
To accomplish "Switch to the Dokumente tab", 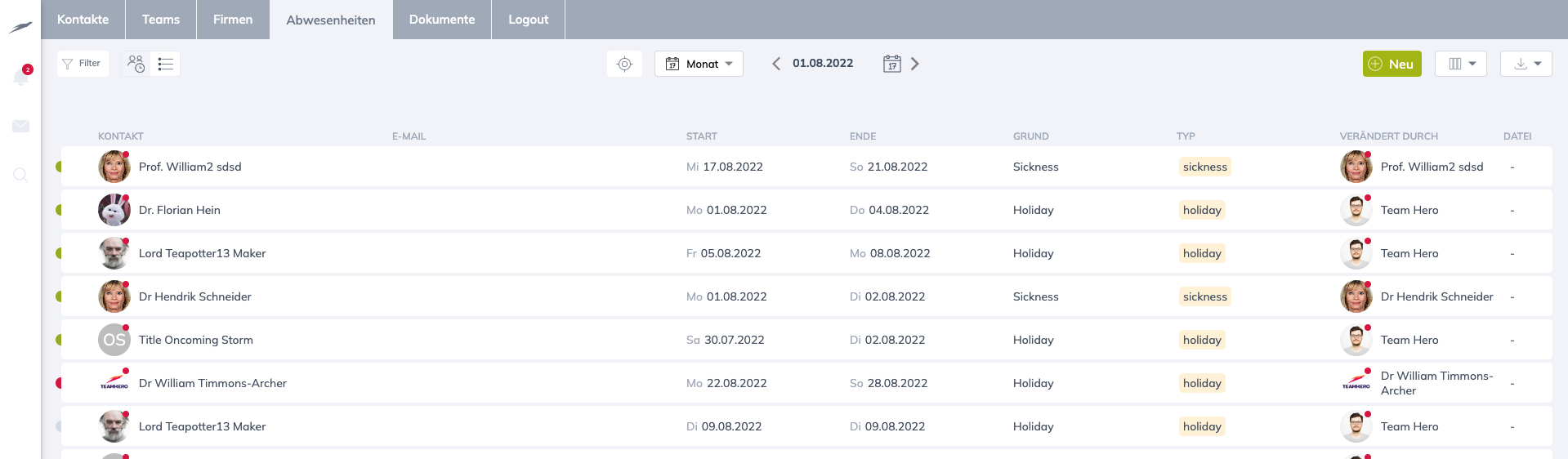I will pyautogui.click(x=441, y=20).
